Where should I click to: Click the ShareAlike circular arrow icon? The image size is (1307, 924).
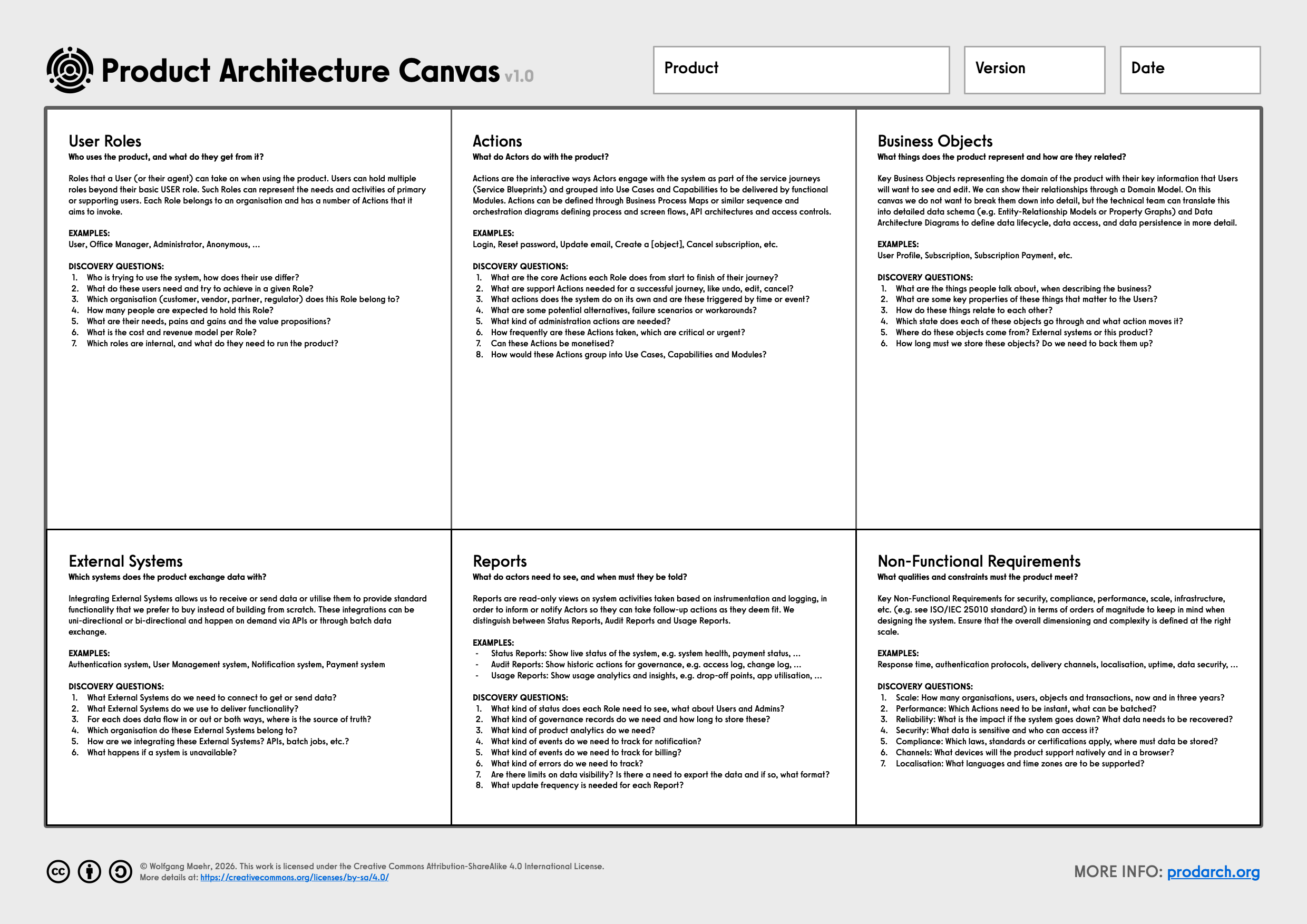[x=121, y=872]
